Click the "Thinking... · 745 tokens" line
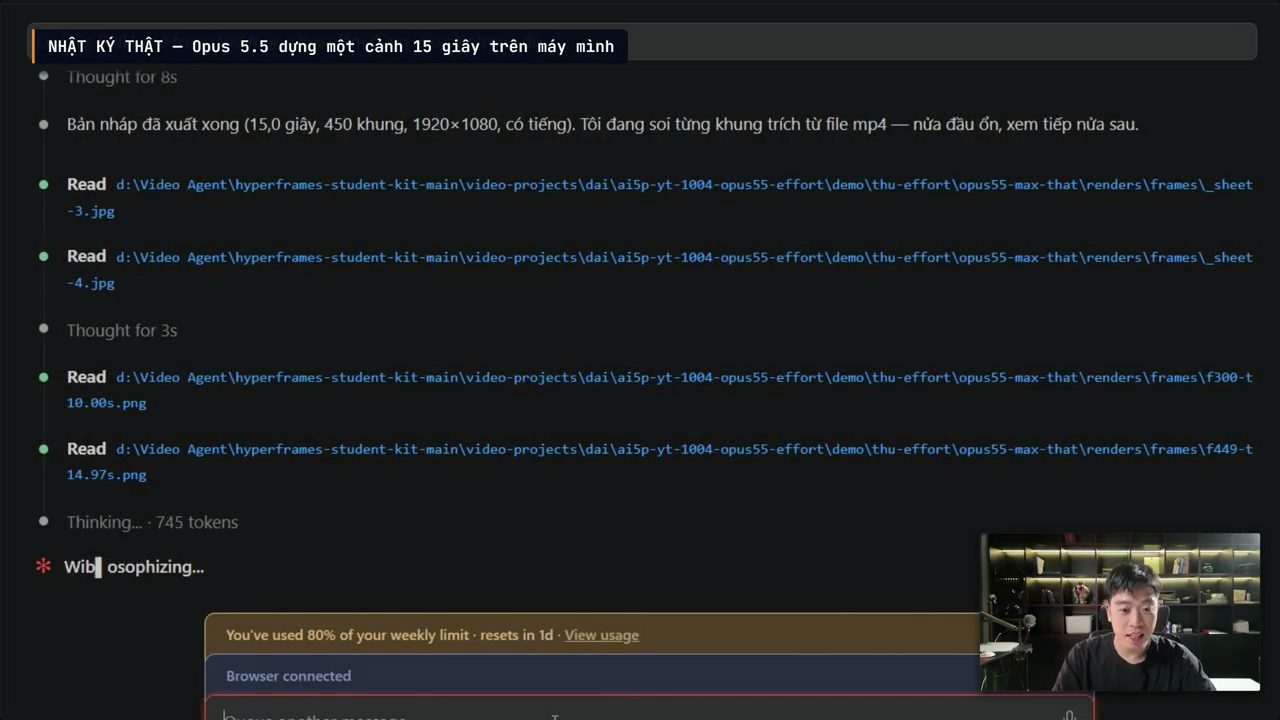Image resolution: width=1280 pixels, height=720 pixels. pos(152,522)
